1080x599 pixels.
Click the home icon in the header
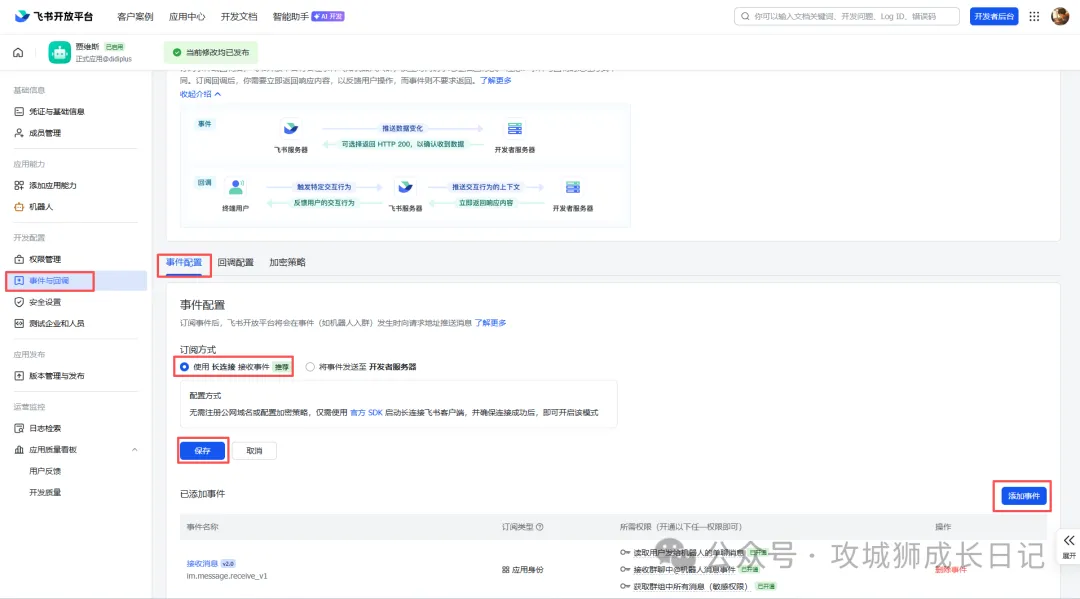click(18, 52)
